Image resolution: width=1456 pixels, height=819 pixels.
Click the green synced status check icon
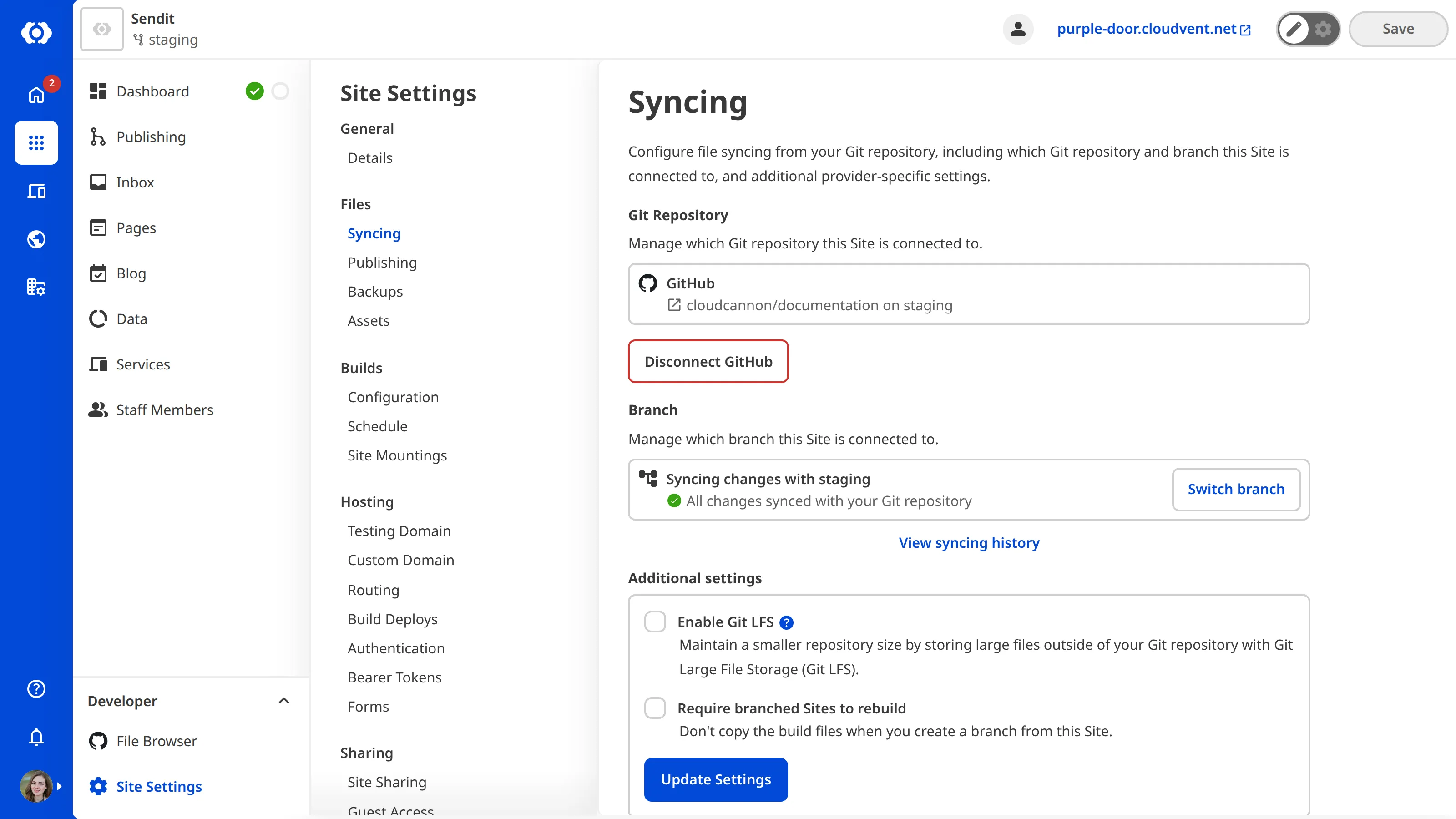point(674,501)
